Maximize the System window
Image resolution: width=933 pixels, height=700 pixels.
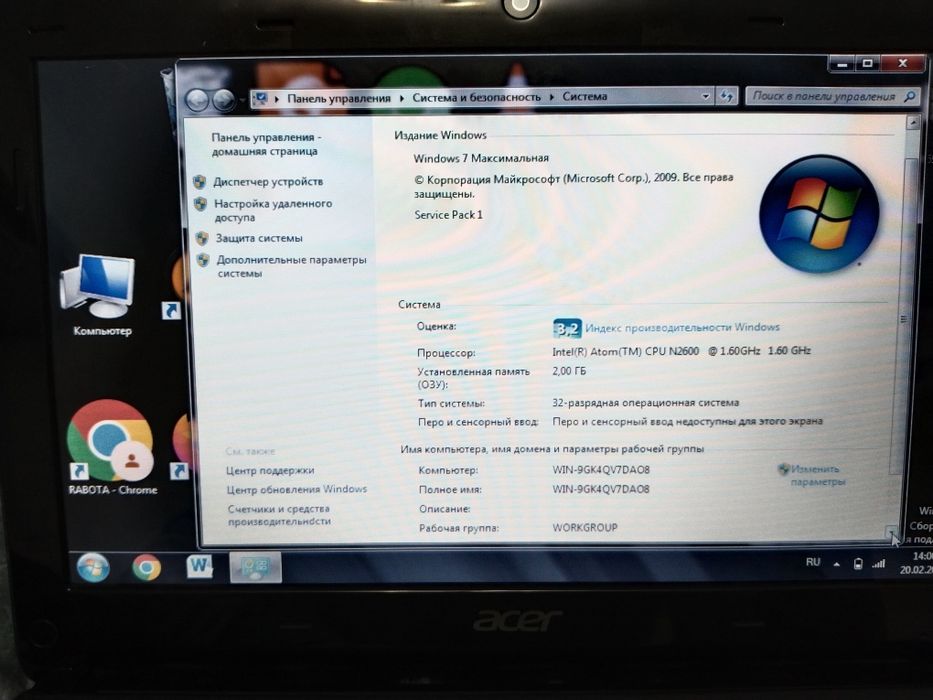click(x=868, y=63)
